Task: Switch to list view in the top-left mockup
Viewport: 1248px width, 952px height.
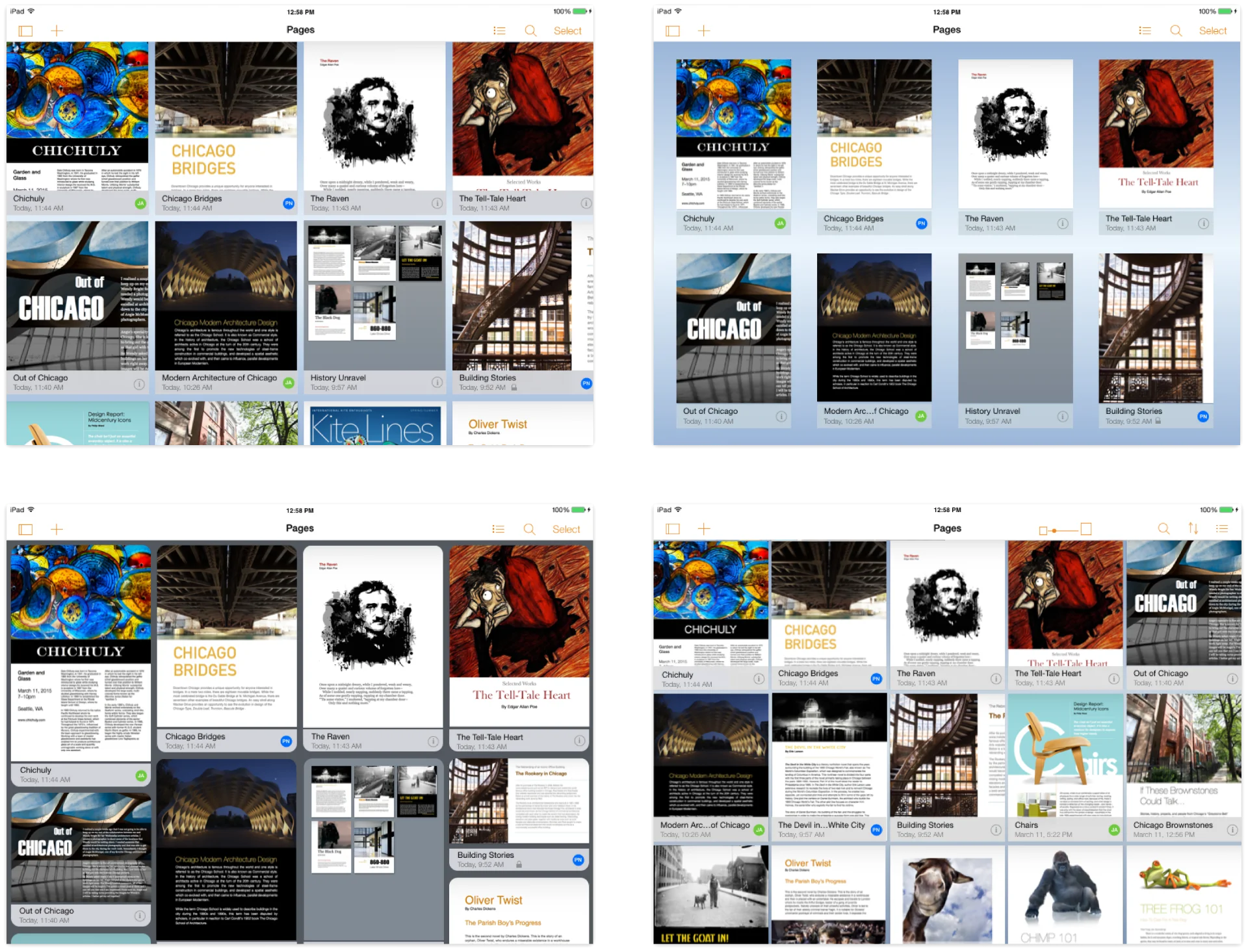Action: point(499,31)
